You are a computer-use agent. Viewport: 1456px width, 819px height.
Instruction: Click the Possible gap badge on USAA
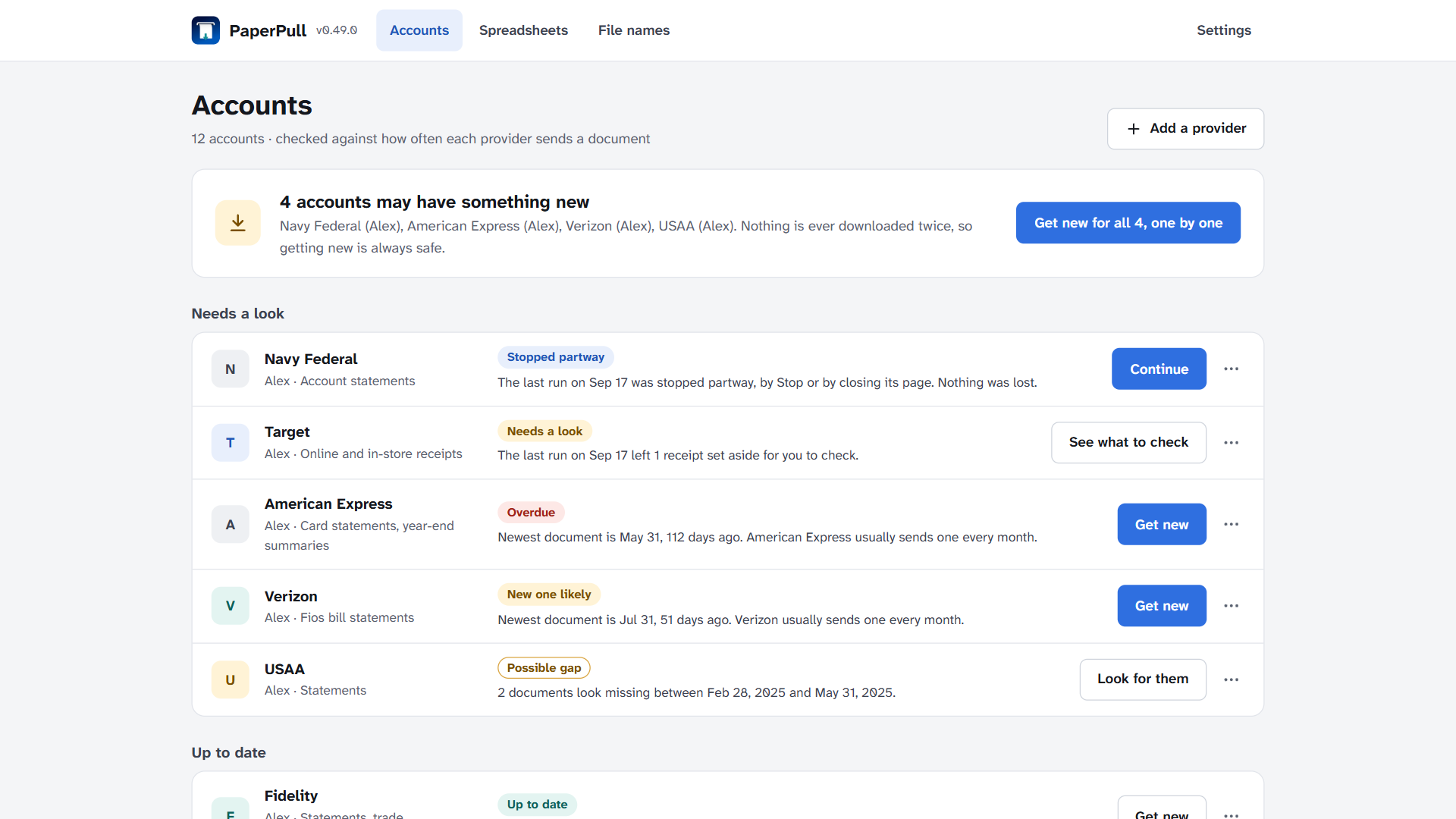544,668
